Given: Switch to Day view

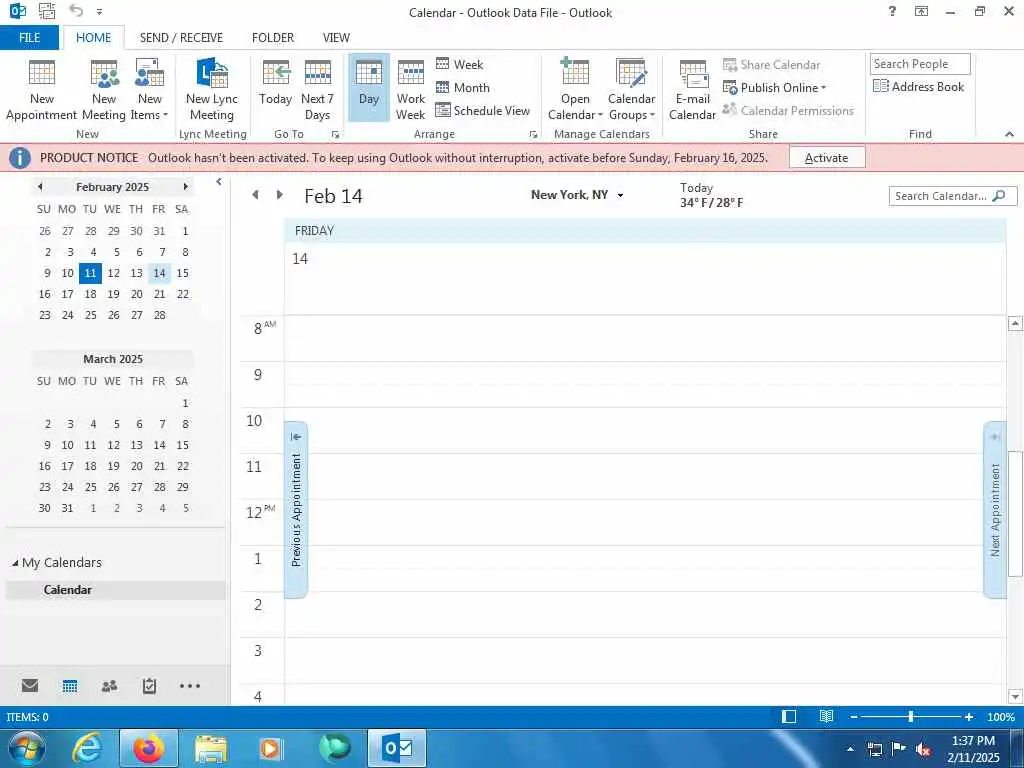Looking at the screenshot, I should click(369, 88).
